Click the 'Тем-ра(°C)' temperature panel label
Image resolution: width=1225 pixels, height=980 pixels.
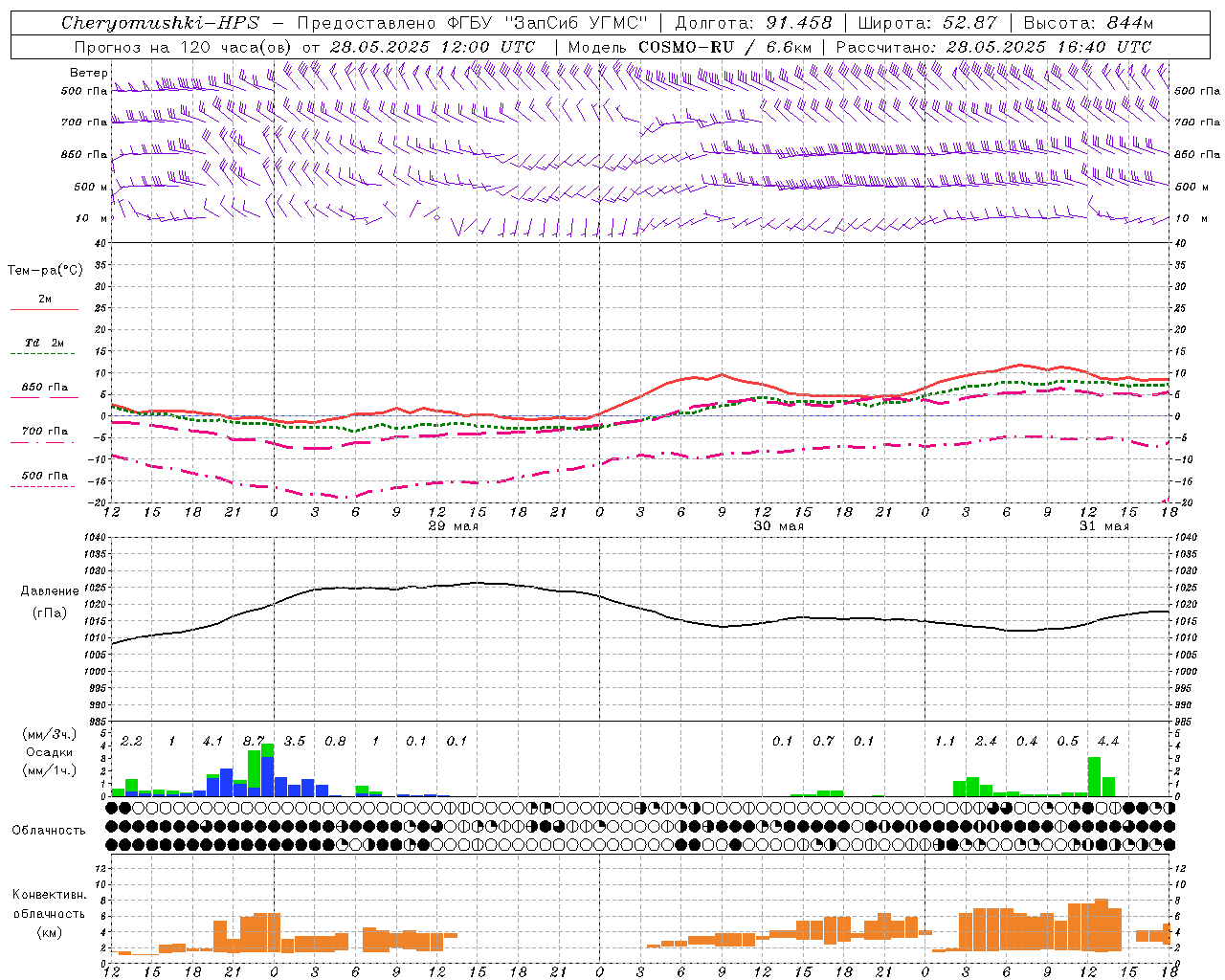45,271
